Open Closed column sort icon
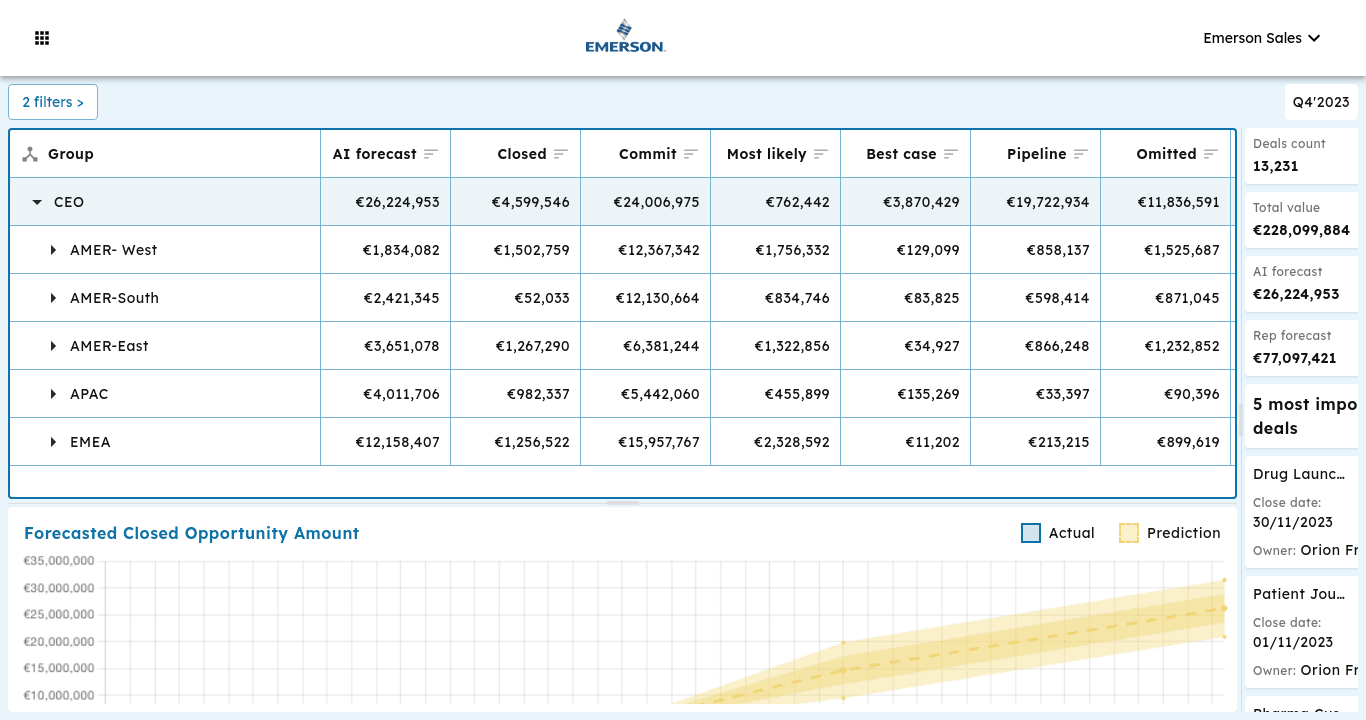This screenshot has width=1366, height=720. click(x=561, y=154)
